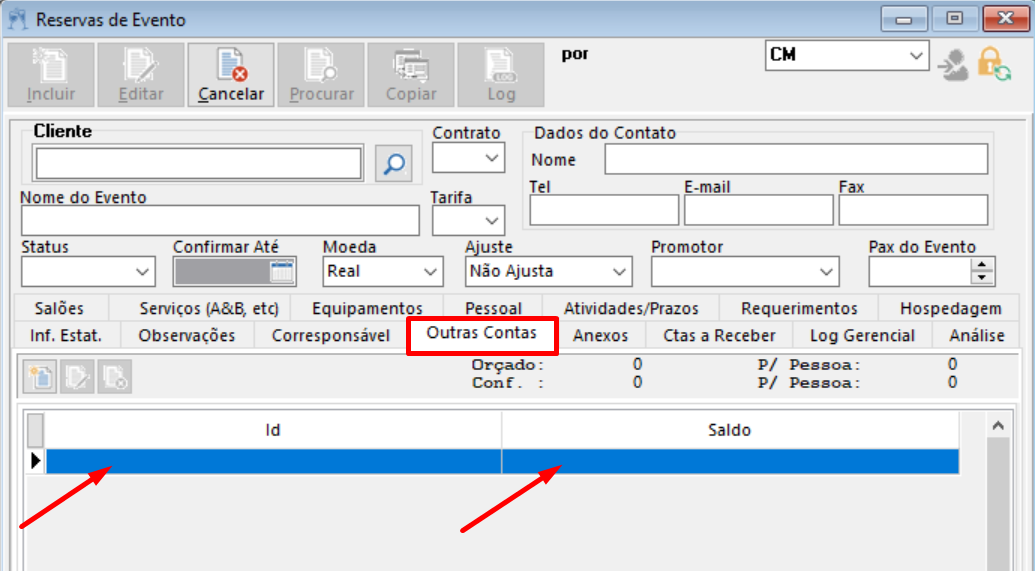
Task: Select the highlighted row's Saldo cell
Action: [x=730, y=461]
